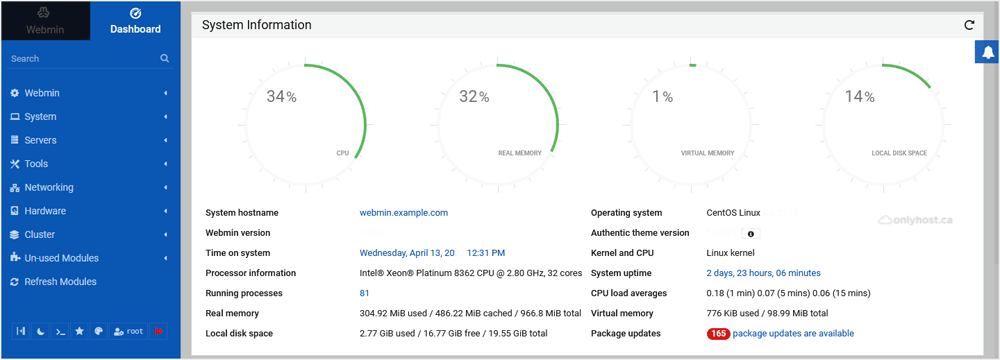Open the command shell terminal icon
1000x360 pixels.
tap(60, 331)
